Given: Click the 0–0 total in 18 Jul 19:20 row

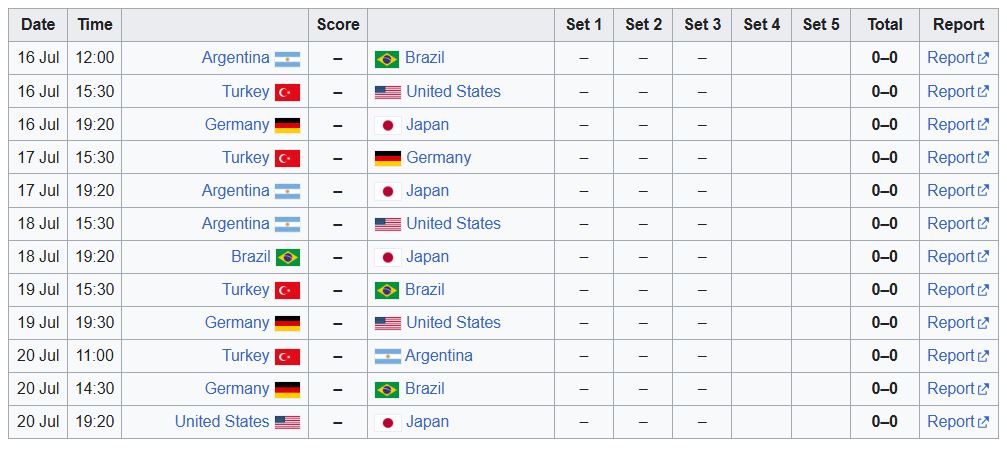Looking at the screenshot, I should 884,257.
